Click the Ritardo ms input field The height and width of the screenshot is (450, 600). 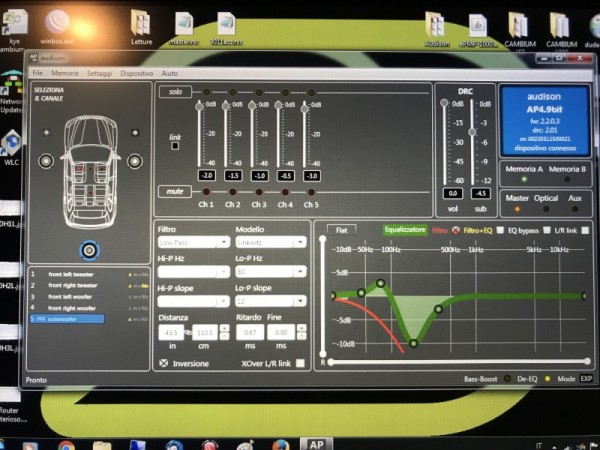[250, 332]
